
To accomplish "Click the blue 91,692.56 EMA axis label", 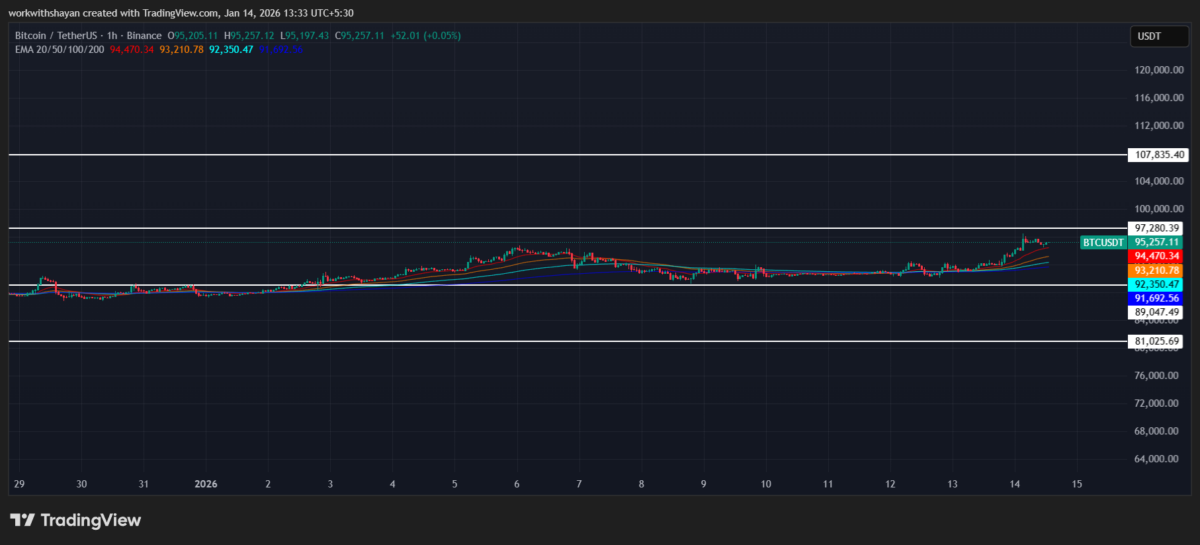I will coord(1157,298).
